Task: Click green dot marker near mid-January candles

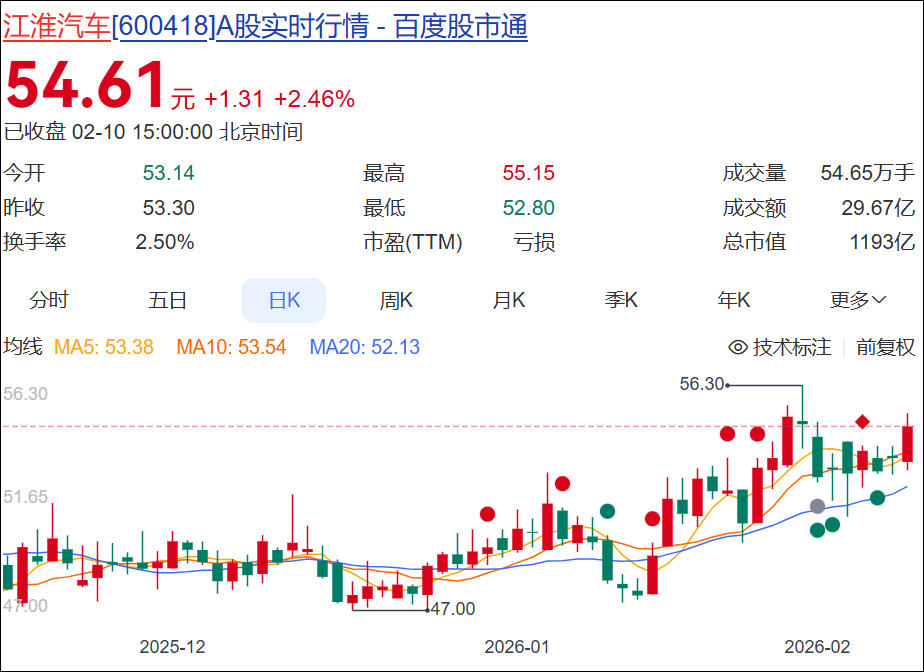Action: click(607, 511)
